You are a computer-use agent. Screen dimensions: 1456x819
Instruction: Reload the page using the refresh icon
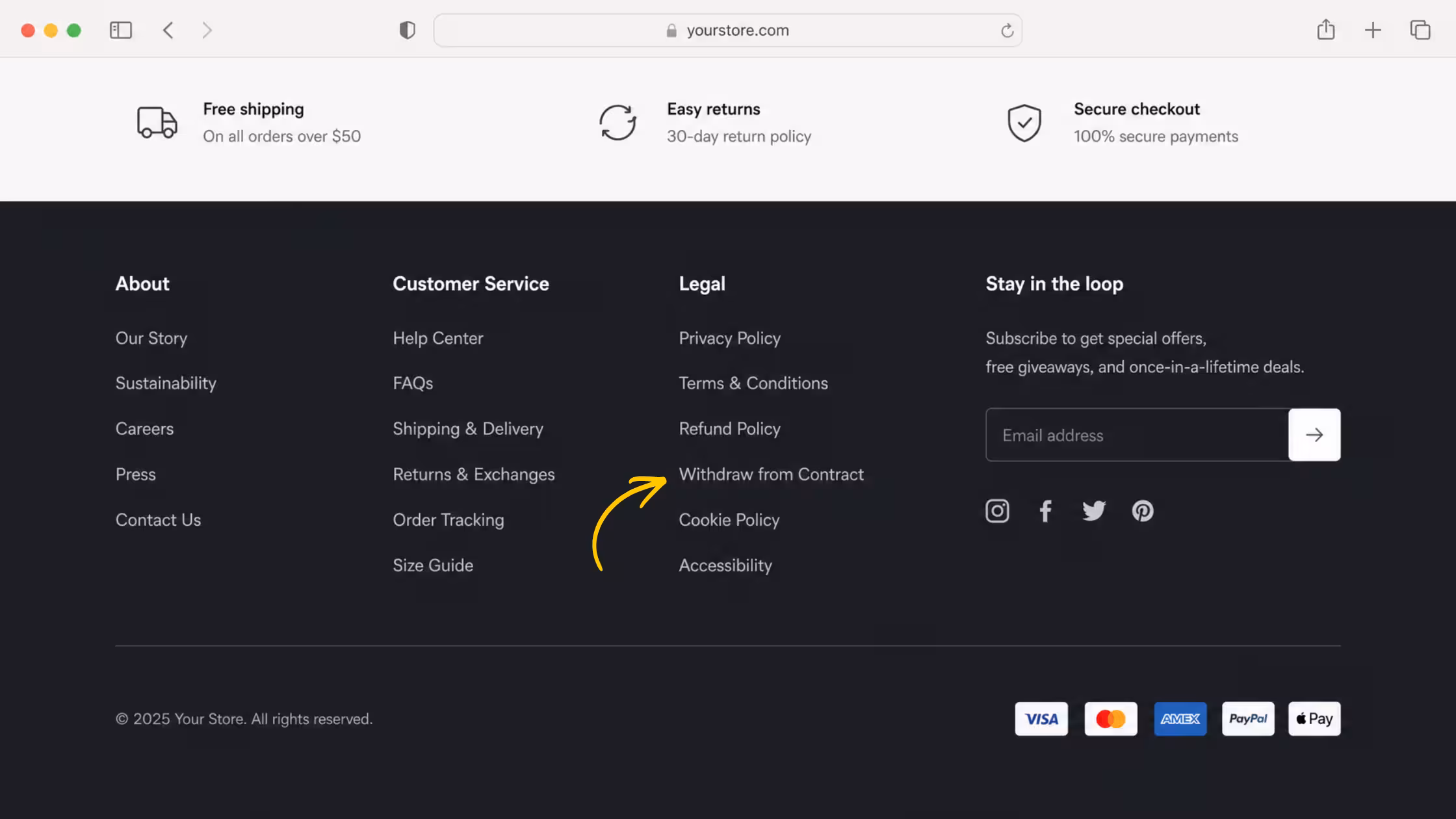coord(1007,30)
